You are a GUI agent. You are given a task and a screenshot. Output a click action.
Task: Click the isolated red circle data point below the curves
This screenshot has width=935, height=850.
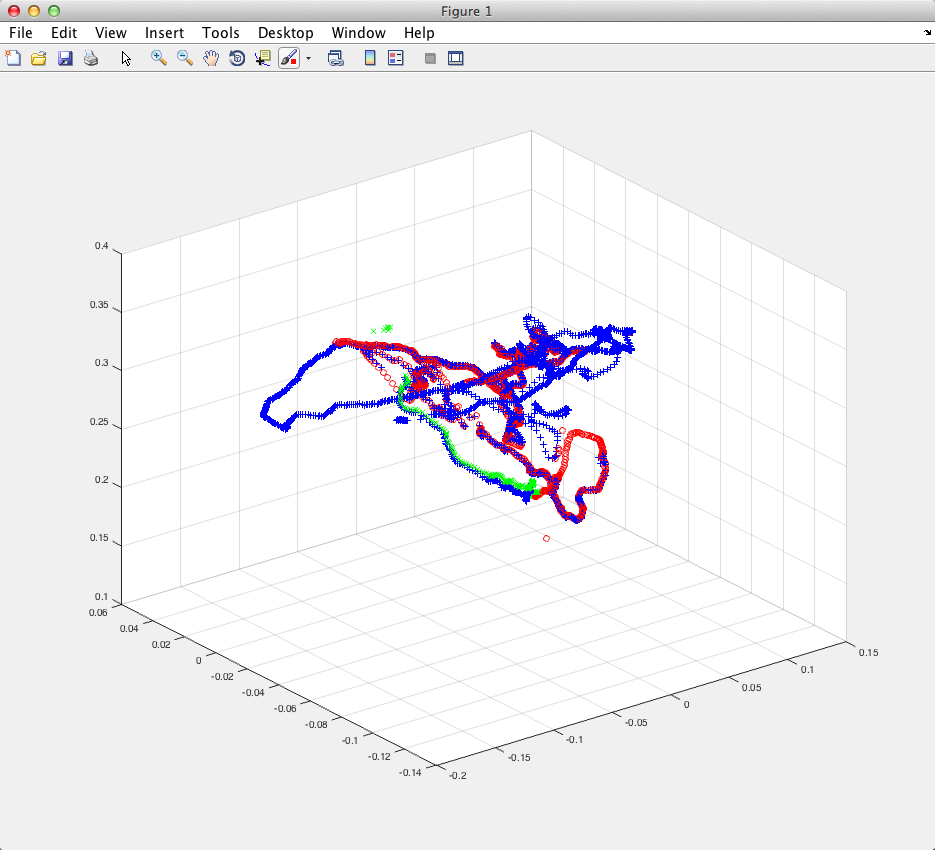tap(546, 539)
